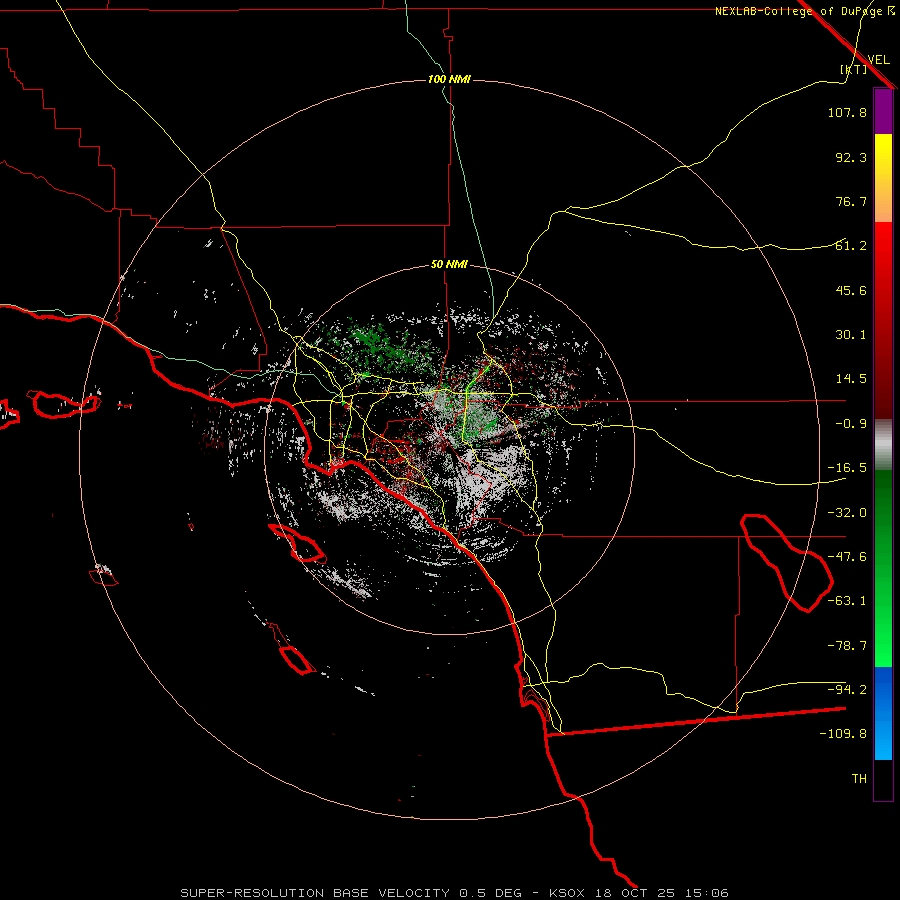This screenshot has height=900, width=900.
Task: Click the -94.2 scale value
Action: click(847, 689)
